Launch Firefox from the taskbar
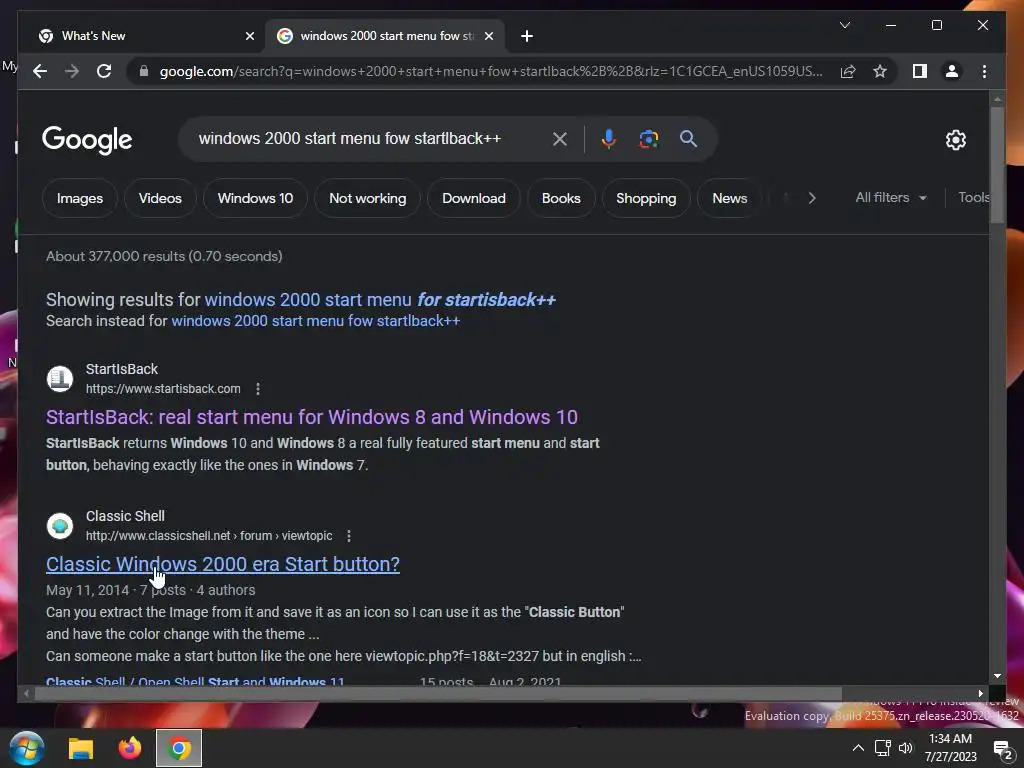1024x768 pixels. point(129,748)
